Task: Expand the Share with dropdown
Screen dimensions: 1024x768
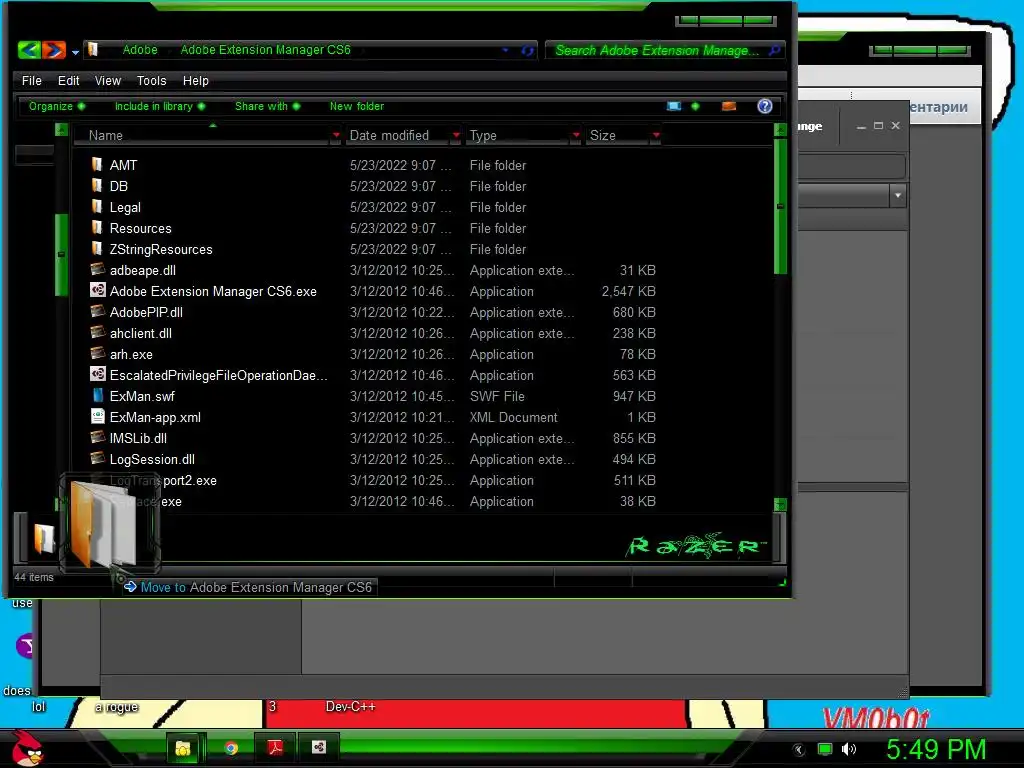Action: coord(268,106)
